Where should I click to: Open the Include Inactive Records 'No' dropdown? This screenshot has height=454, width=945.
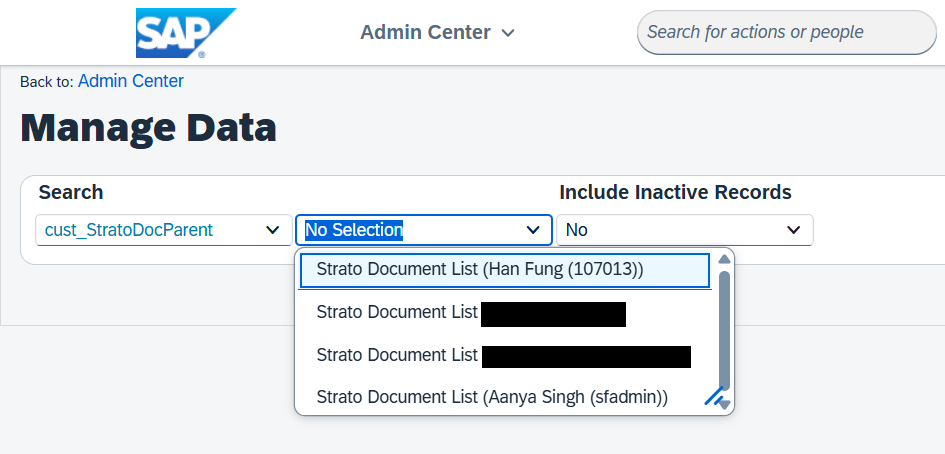coord(684,230)
